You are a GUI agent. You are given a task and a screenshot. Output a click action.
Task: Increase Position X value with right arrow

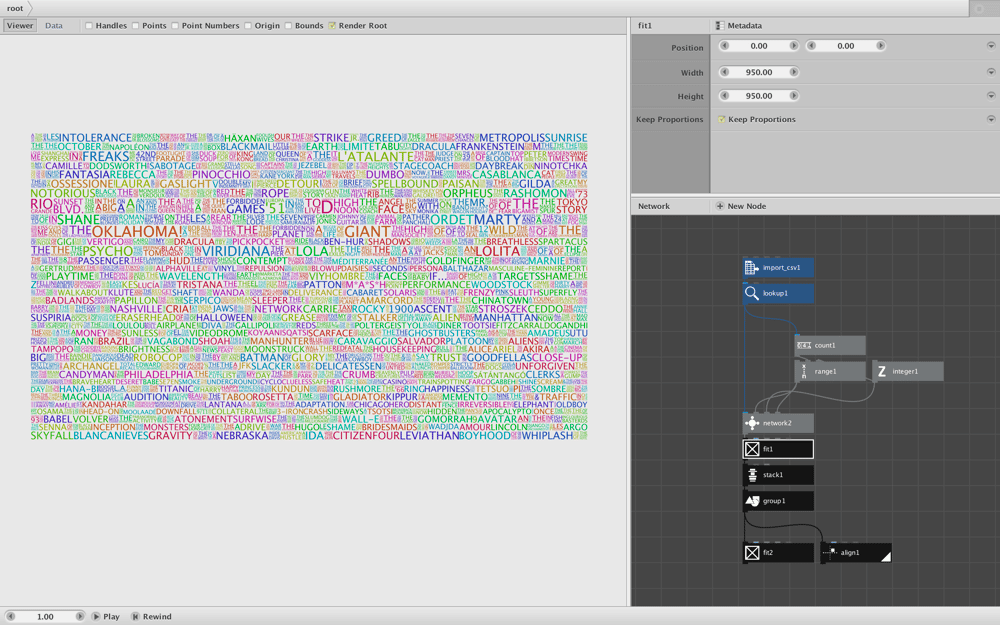pyautogui.click(x=793, y=46)
